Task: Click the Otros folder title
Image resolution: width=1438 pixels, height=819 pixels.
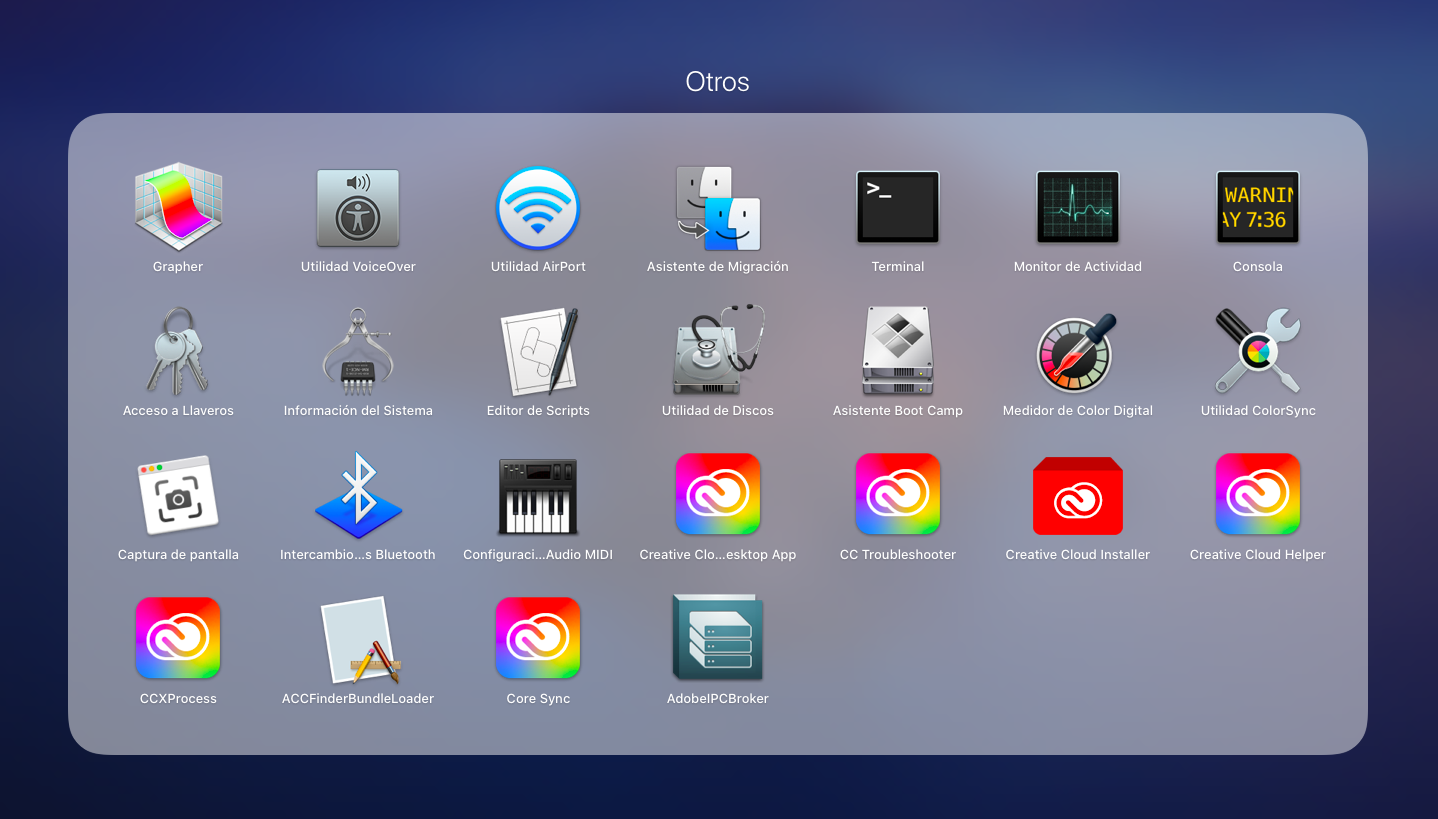Action: (x=717, y=82)
